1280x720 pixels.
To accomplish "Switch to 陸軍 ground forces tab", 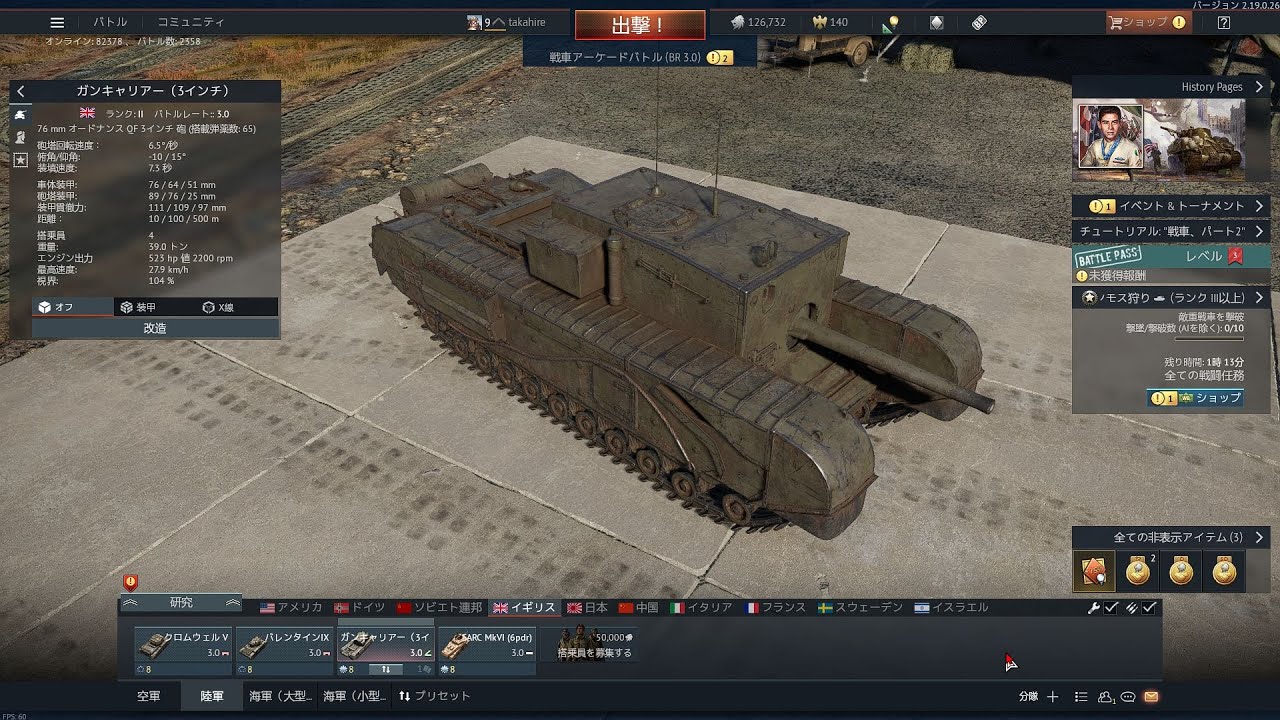I will tap(212, 696).
